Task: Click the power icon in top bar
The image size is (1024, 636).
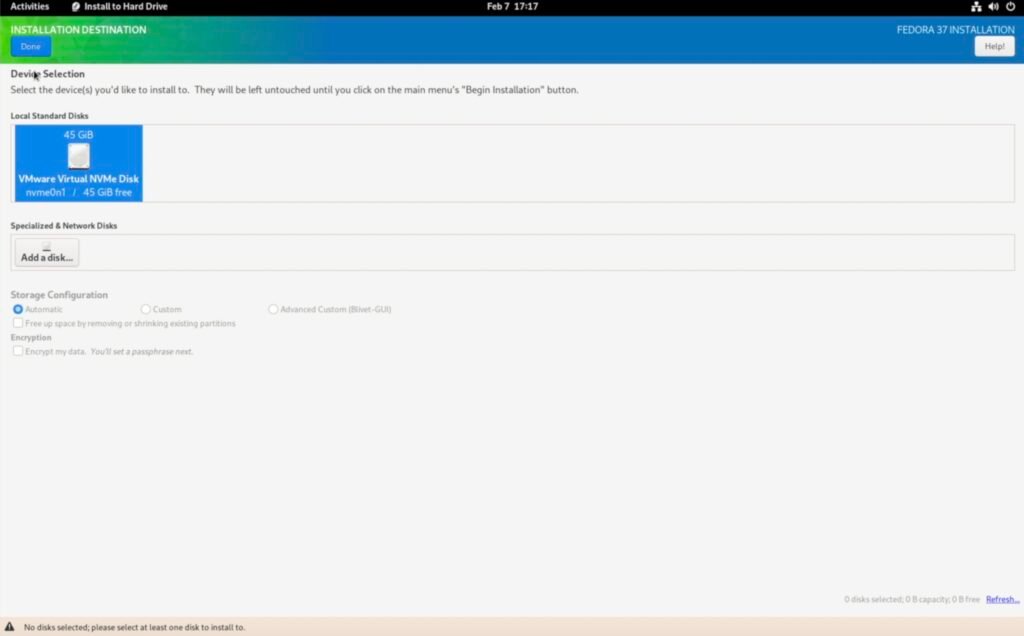Action: tap(1010, 7)
